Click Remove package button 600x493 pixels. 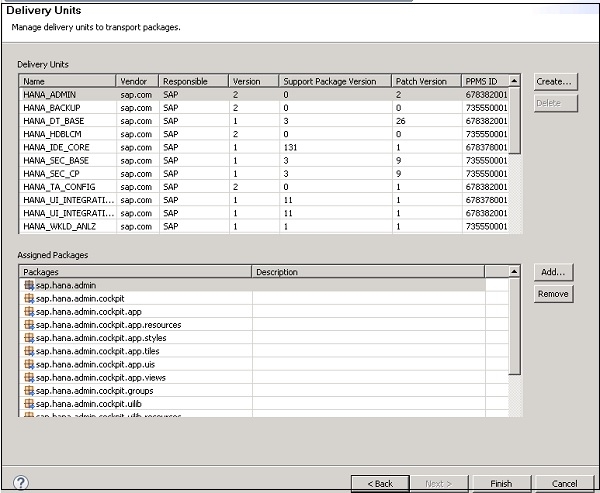[x=553, y=294]
